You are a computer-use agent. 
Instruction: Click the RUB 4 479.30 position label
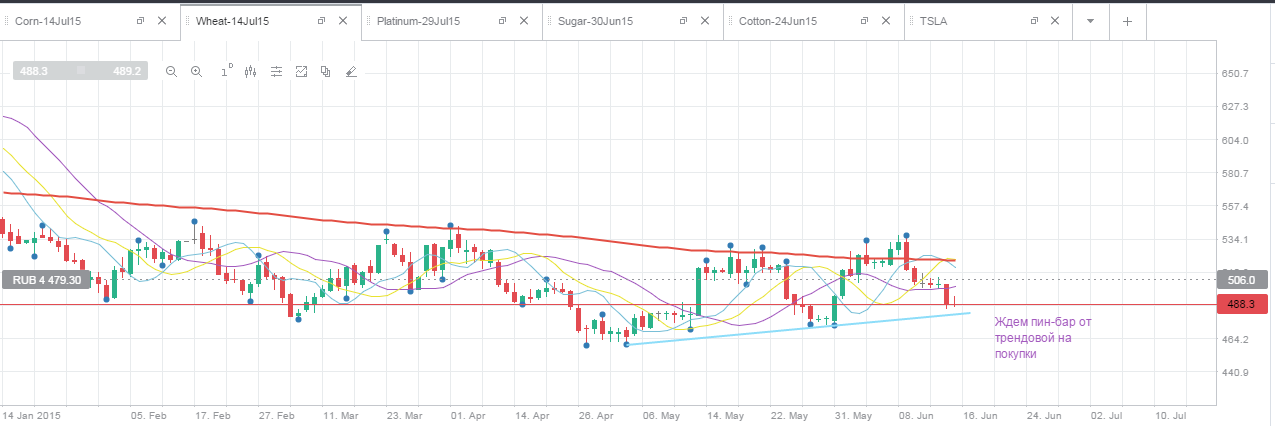[48, 281]
